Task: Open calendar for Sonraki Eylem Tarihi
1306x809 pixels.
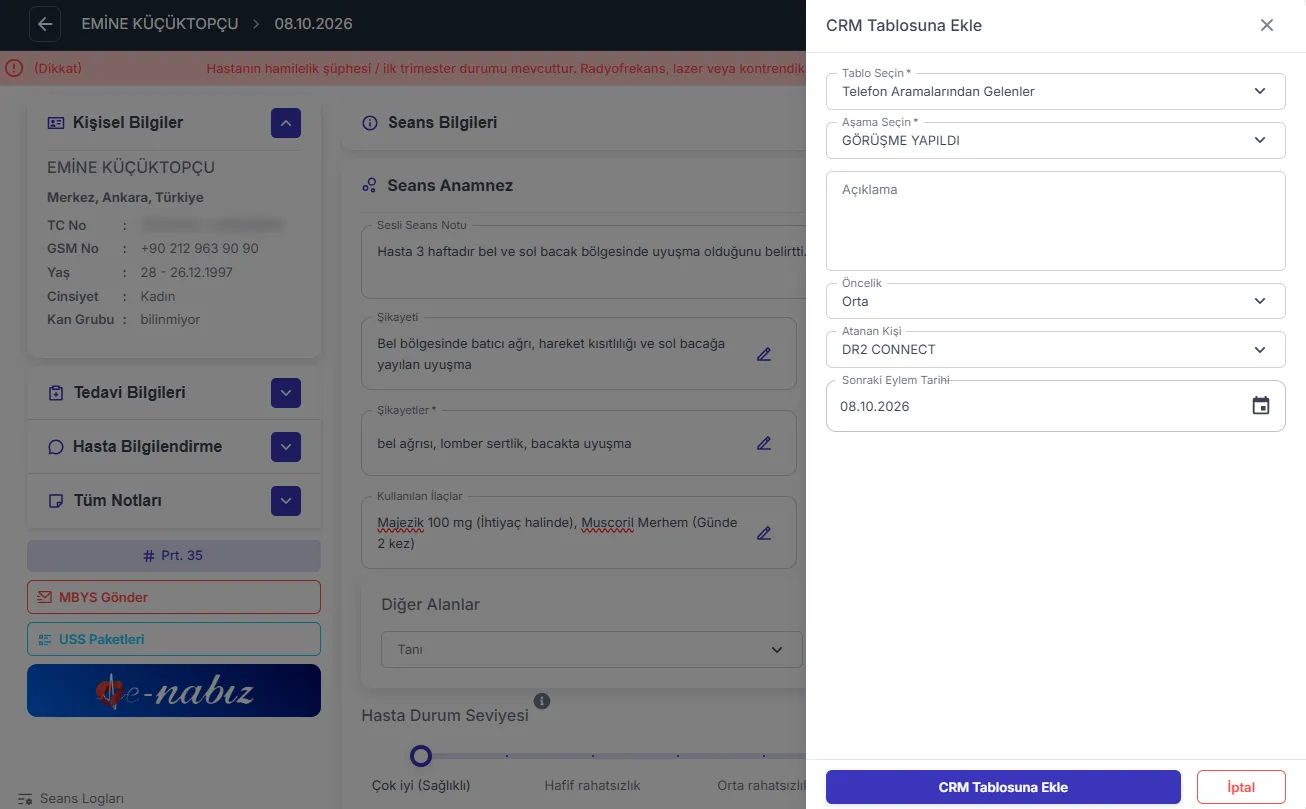Action: click(1261, 406)
